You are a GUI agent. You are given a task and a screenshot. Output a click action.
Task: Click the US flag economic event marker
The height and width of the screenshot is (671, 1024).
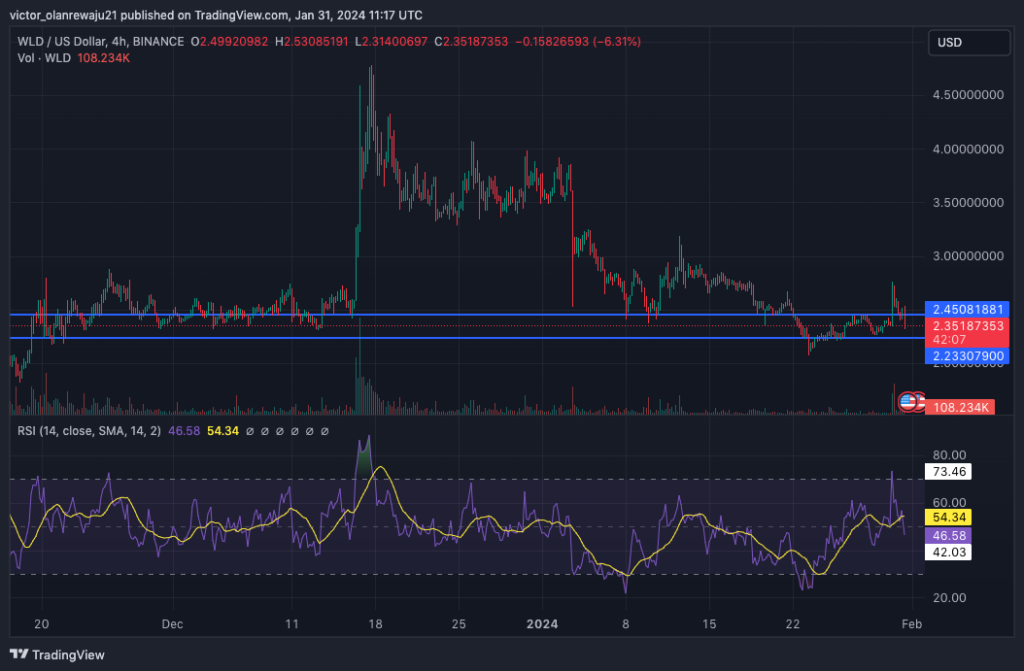point(908,401)
